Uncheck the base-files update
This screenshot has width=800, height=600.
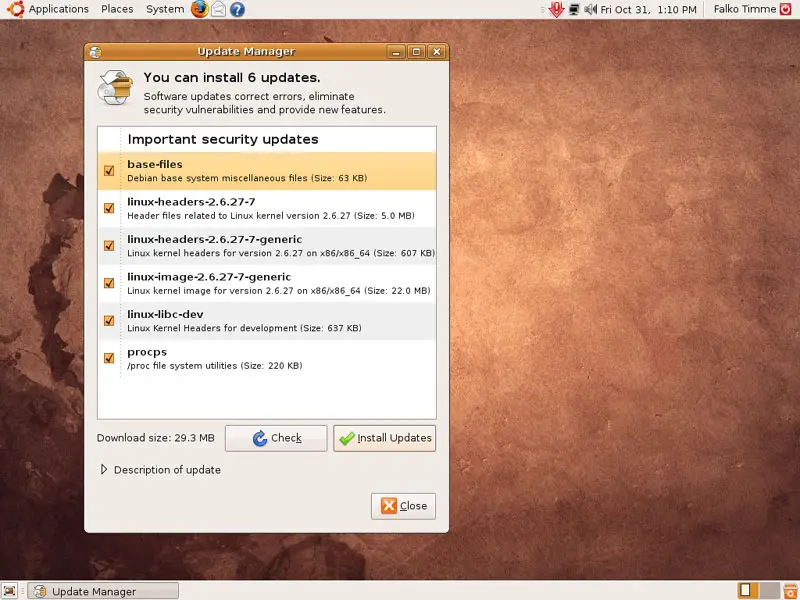109,170
